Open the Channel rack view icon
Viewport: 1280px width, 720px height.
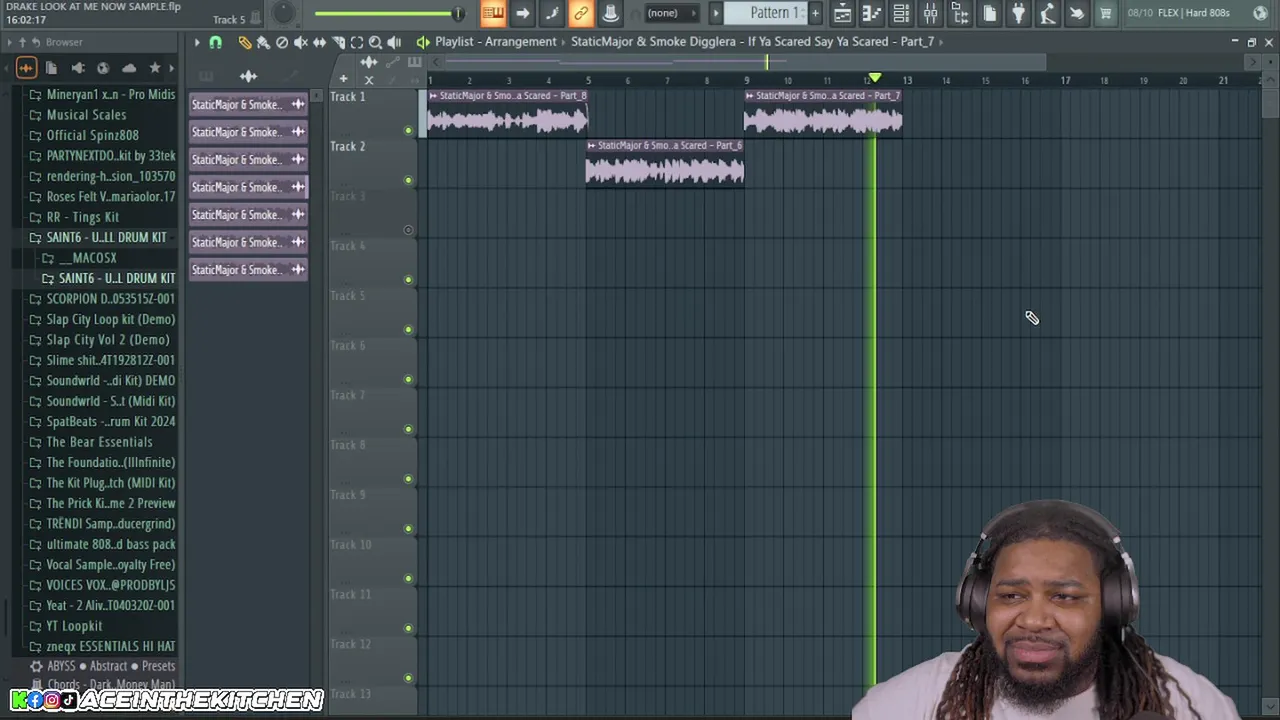[901, 13]
